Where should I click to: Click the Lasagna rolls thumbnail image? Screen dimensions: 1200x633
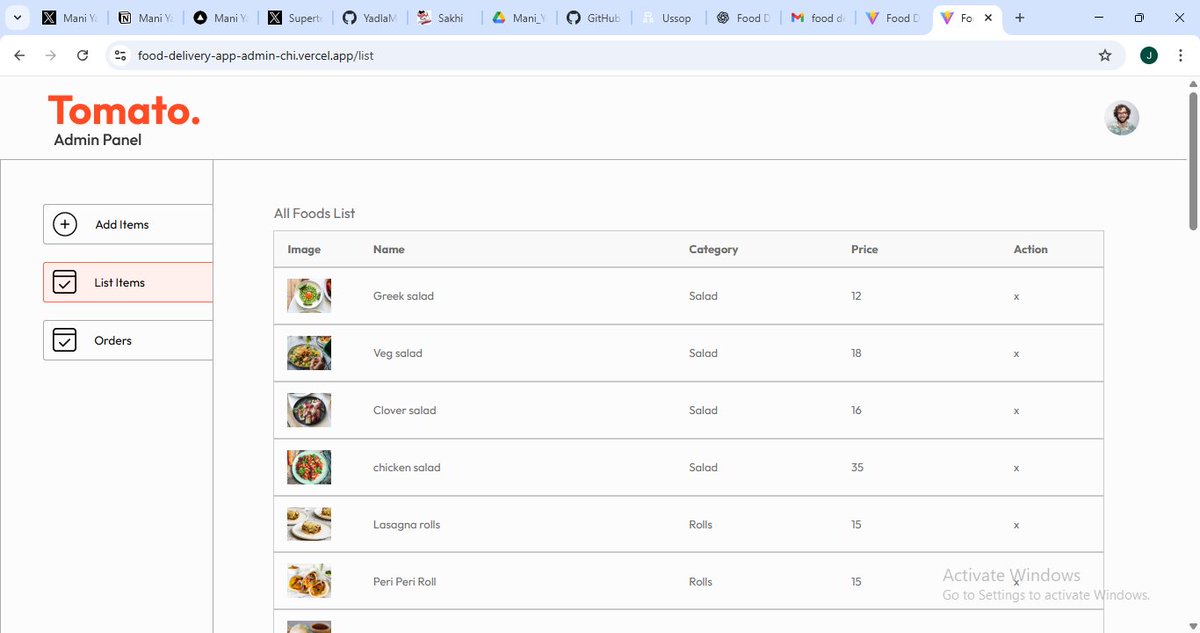click(309, 524)
